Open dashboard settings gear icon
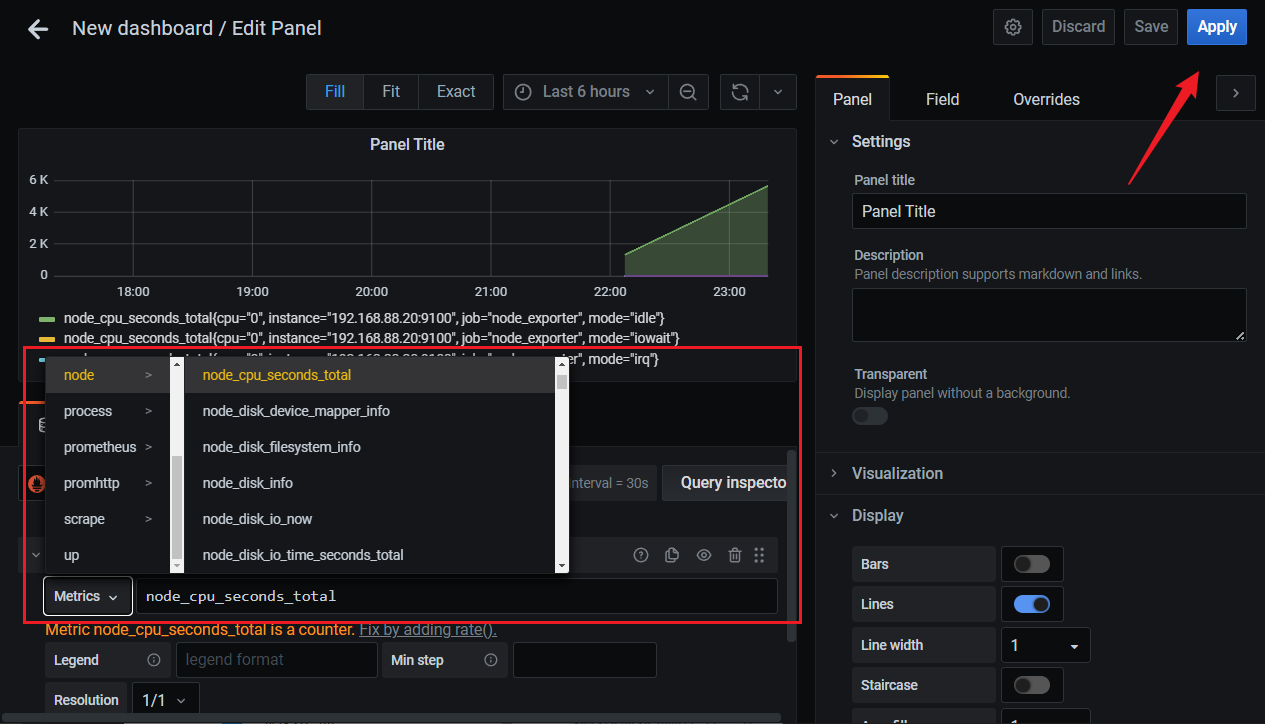Viewport: 1265px width, 724px height. (1012, 27)
